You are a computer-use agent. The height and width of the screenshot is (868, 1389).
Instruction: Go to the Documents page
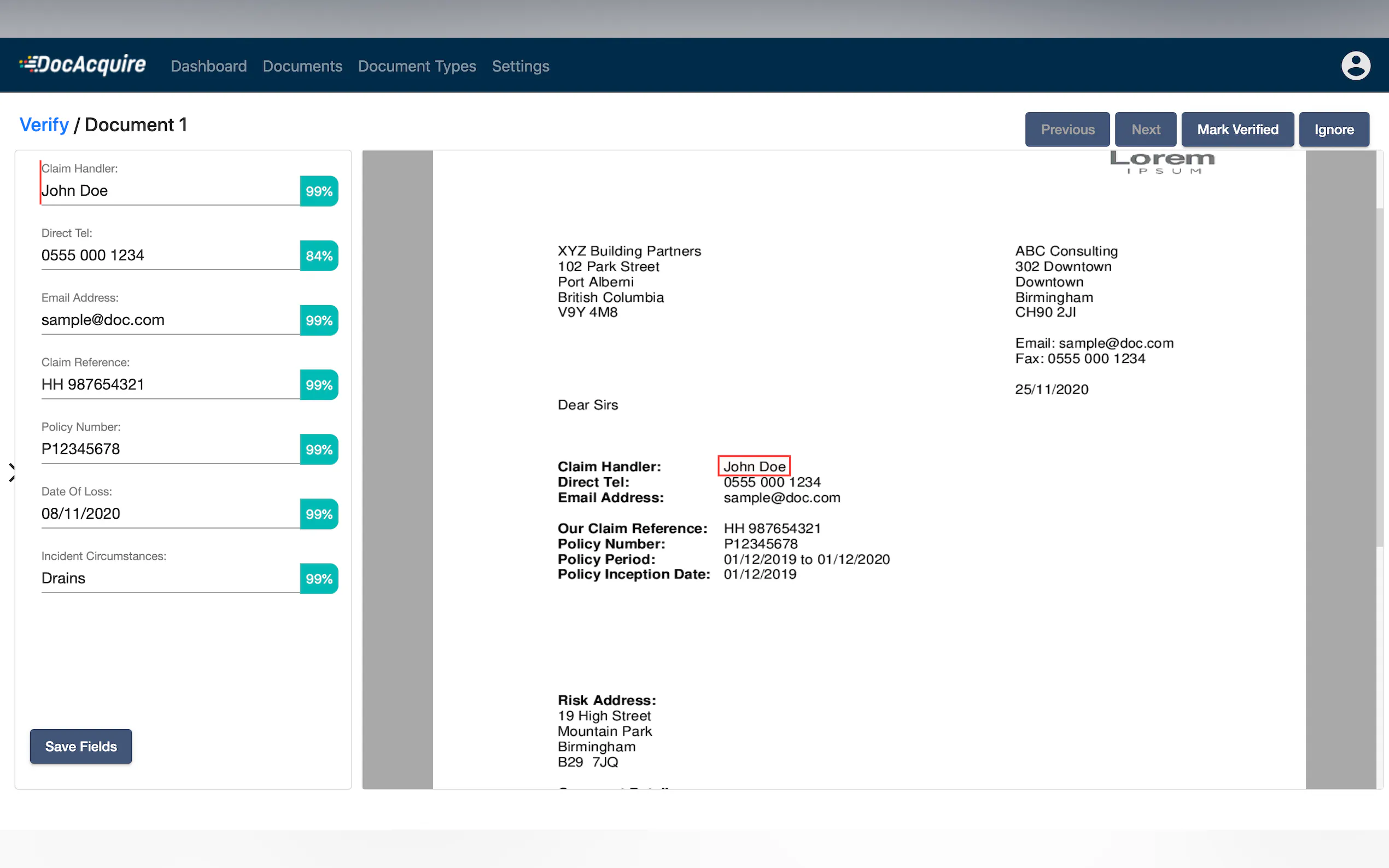coord(302,66)
